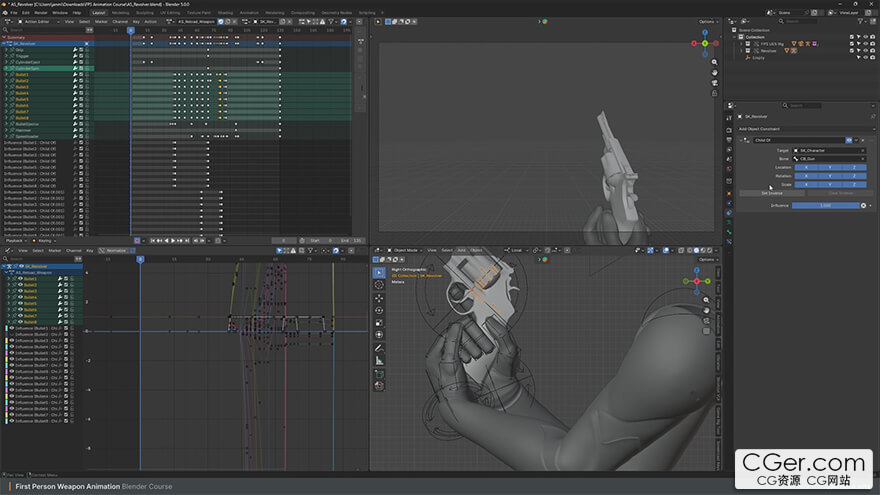Activate the Select Box tool in lower viewport

point(379,273)
